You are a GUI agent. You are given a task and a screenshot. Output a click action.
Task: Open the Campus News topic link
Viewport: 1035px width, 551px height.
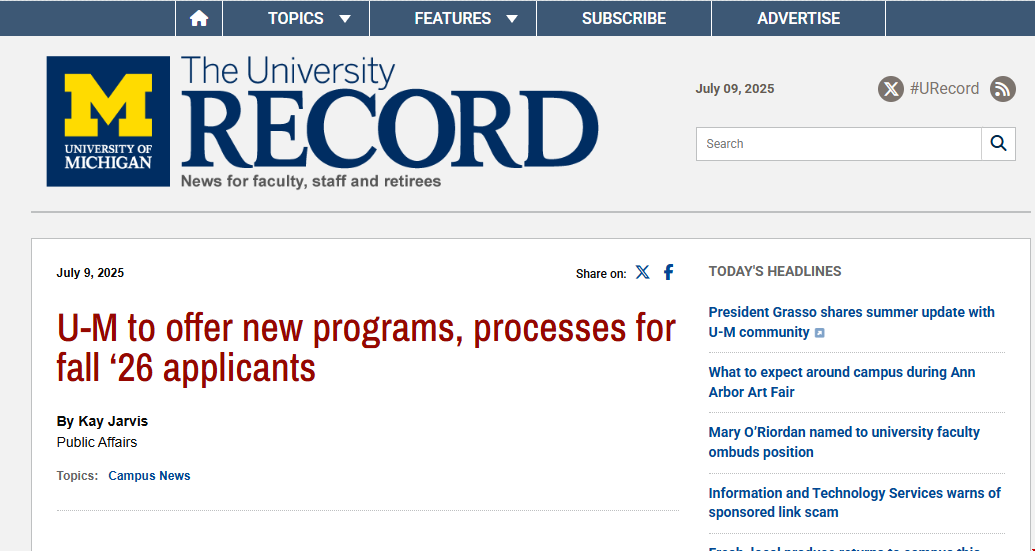click(x=149, y=476)
